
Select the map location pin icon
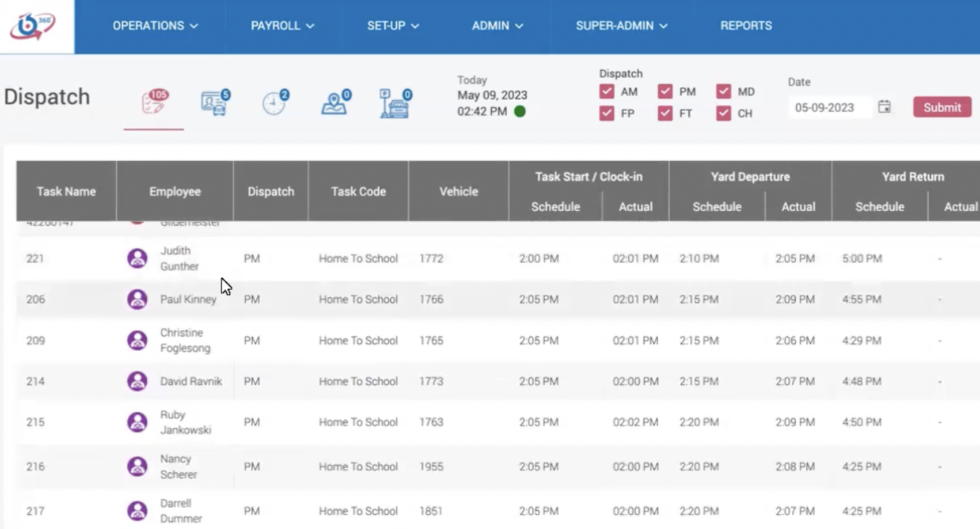click(335, 103)
